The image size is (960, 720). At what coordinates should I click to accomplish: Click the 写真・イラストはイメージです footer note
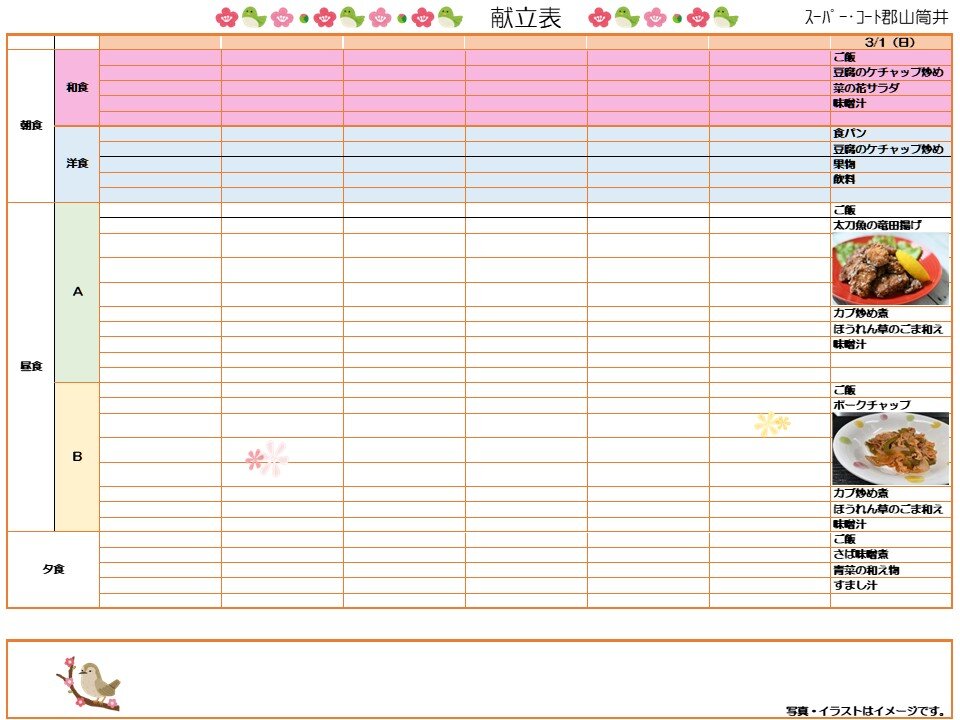[x=865, y=710]
